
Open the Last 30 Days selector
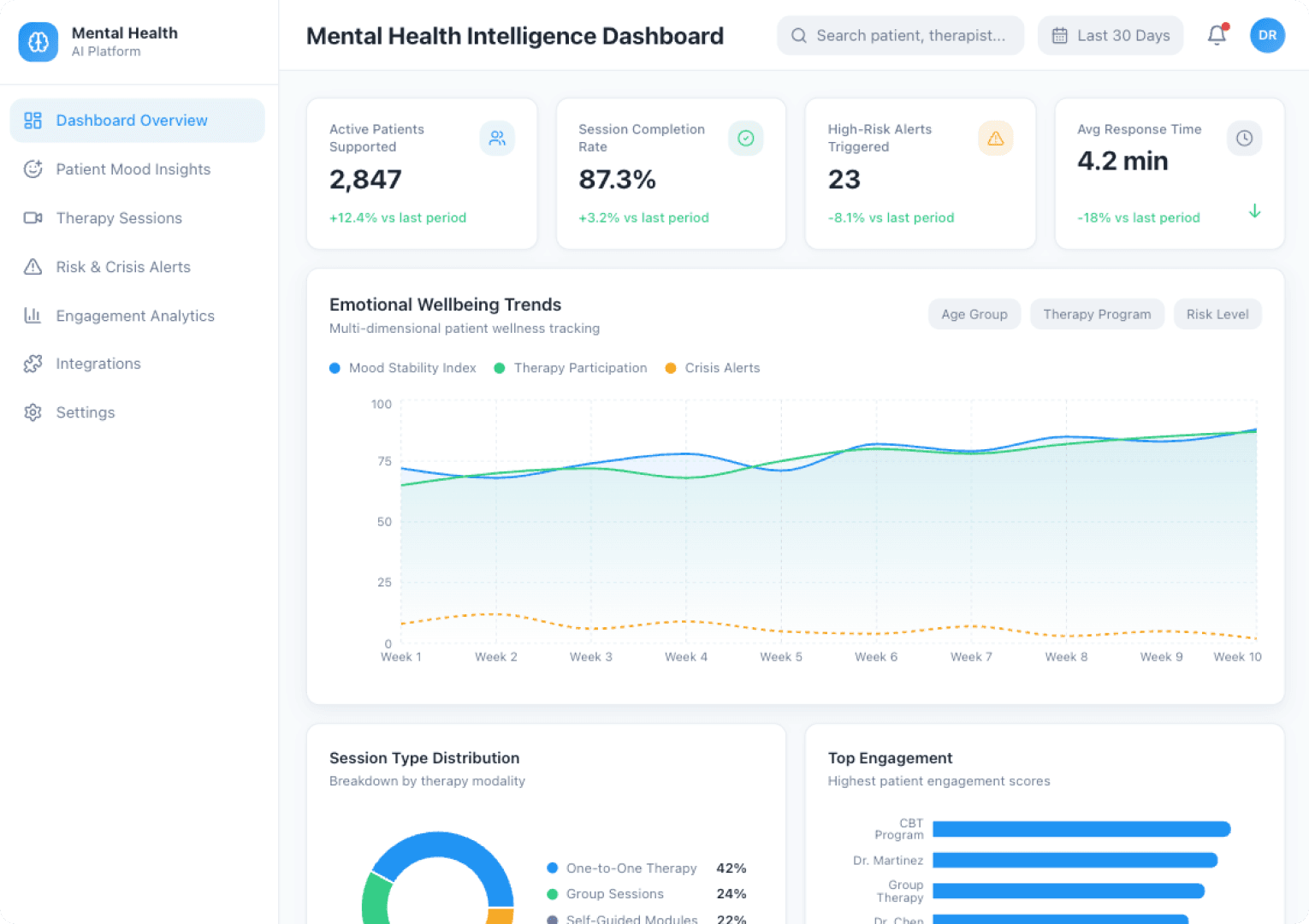1110,35
